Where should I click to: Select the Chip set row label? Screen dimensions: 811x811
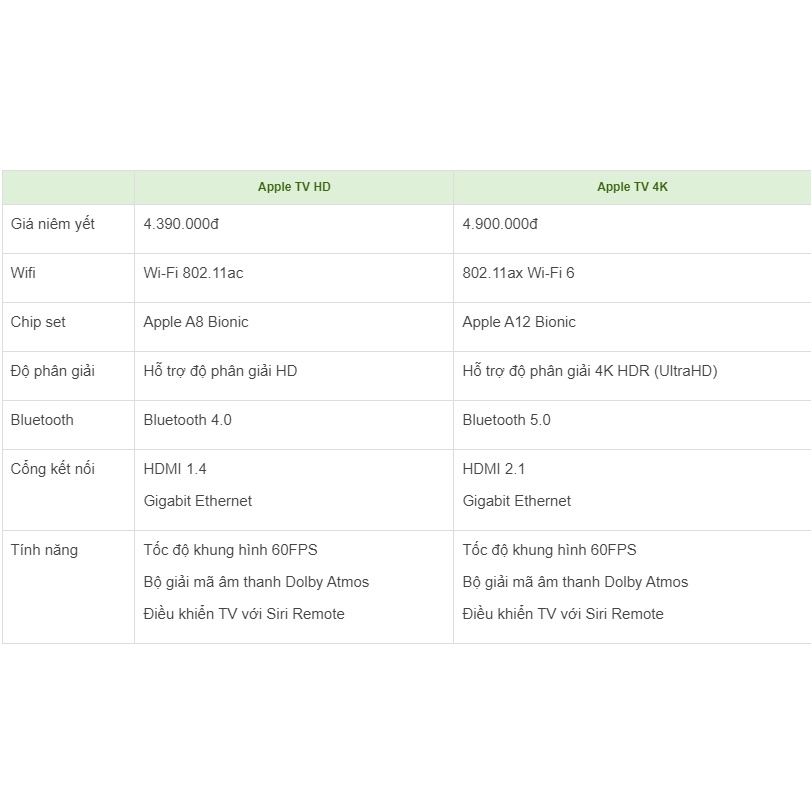38,322
